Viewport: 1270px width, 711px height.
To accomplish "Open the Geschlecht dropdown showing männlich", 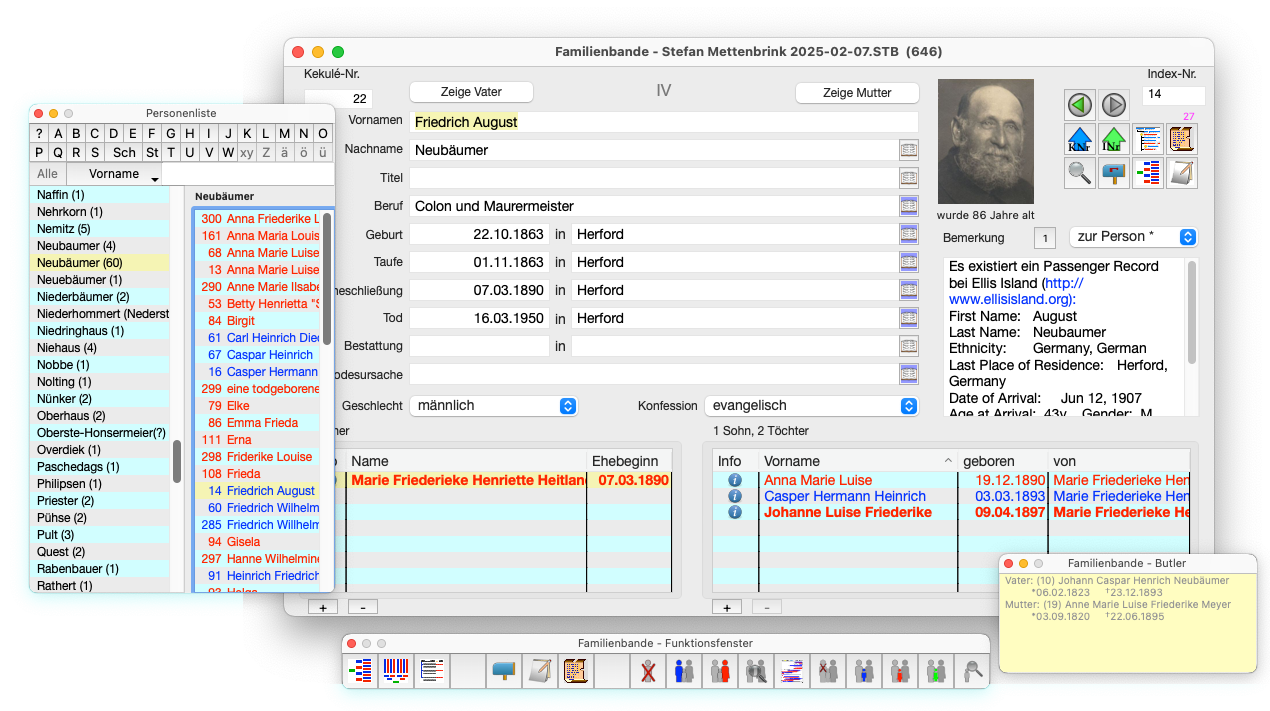I will point(494,406).
